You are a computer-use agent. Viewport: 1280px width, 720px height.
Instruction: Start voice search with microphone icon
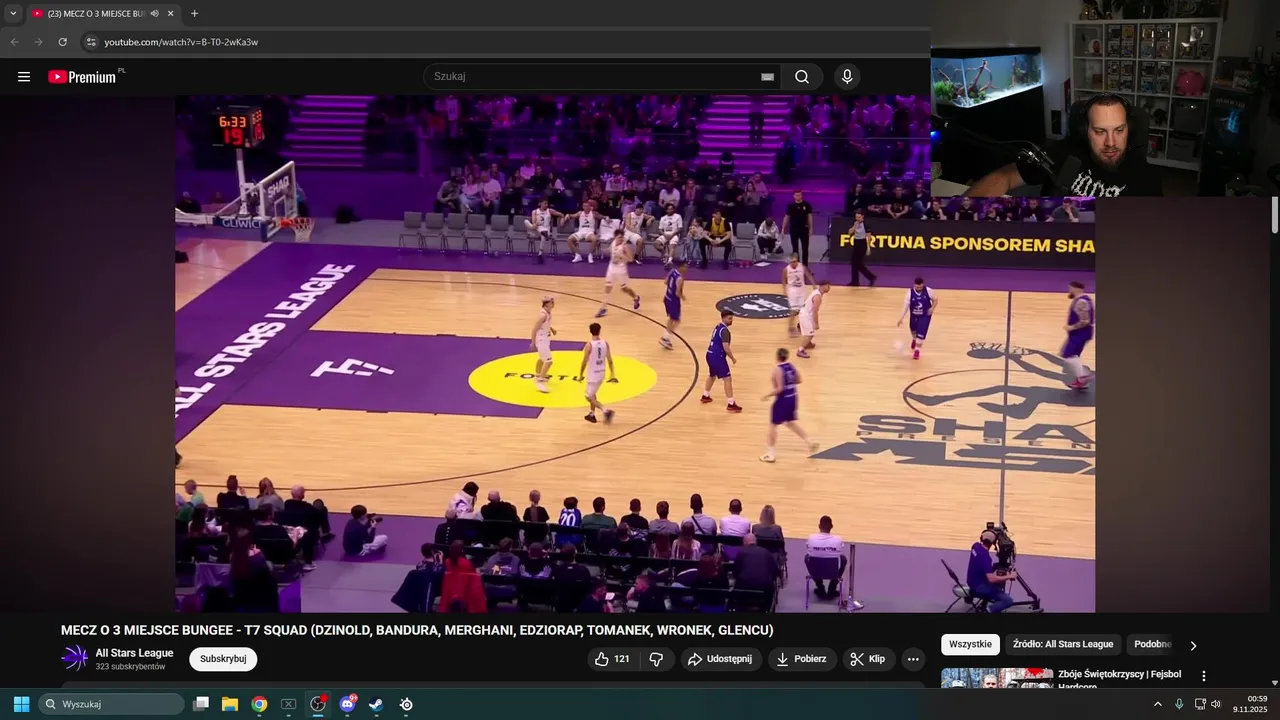(847, 77)
